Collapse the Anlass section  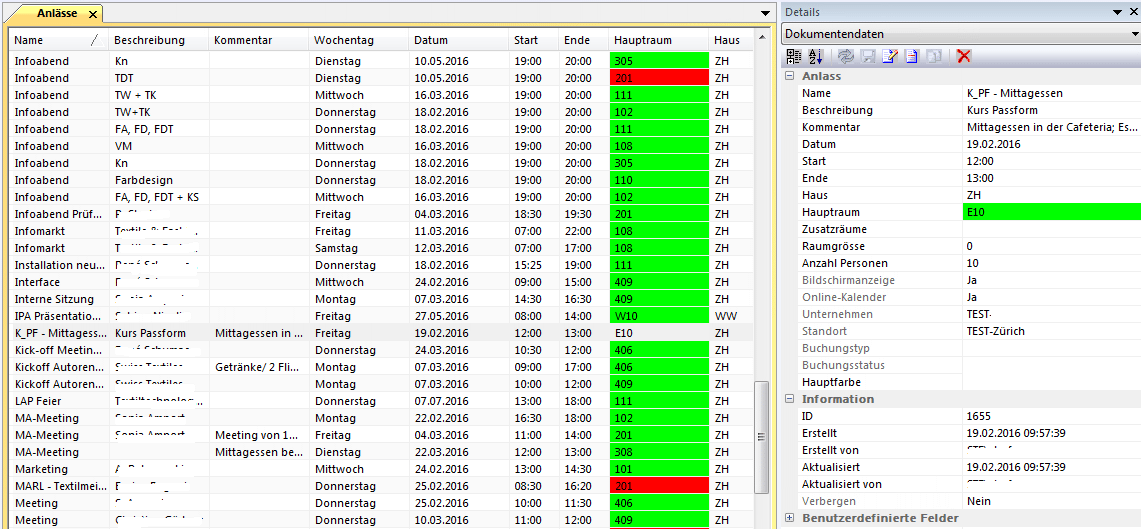point(790,76)
